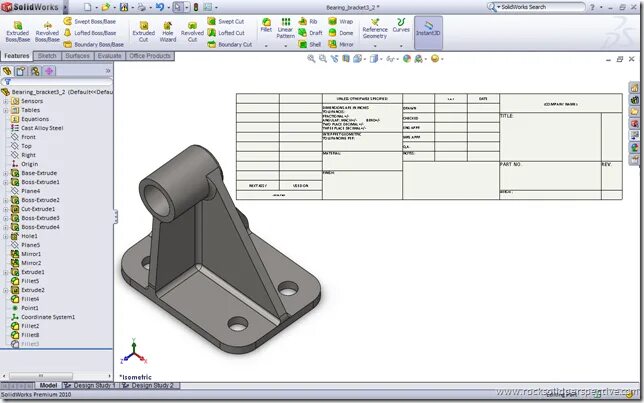Viewport: 644px width, 403px height.
Task: Start the Revolved Cut tool
Action: coord(192,32)
